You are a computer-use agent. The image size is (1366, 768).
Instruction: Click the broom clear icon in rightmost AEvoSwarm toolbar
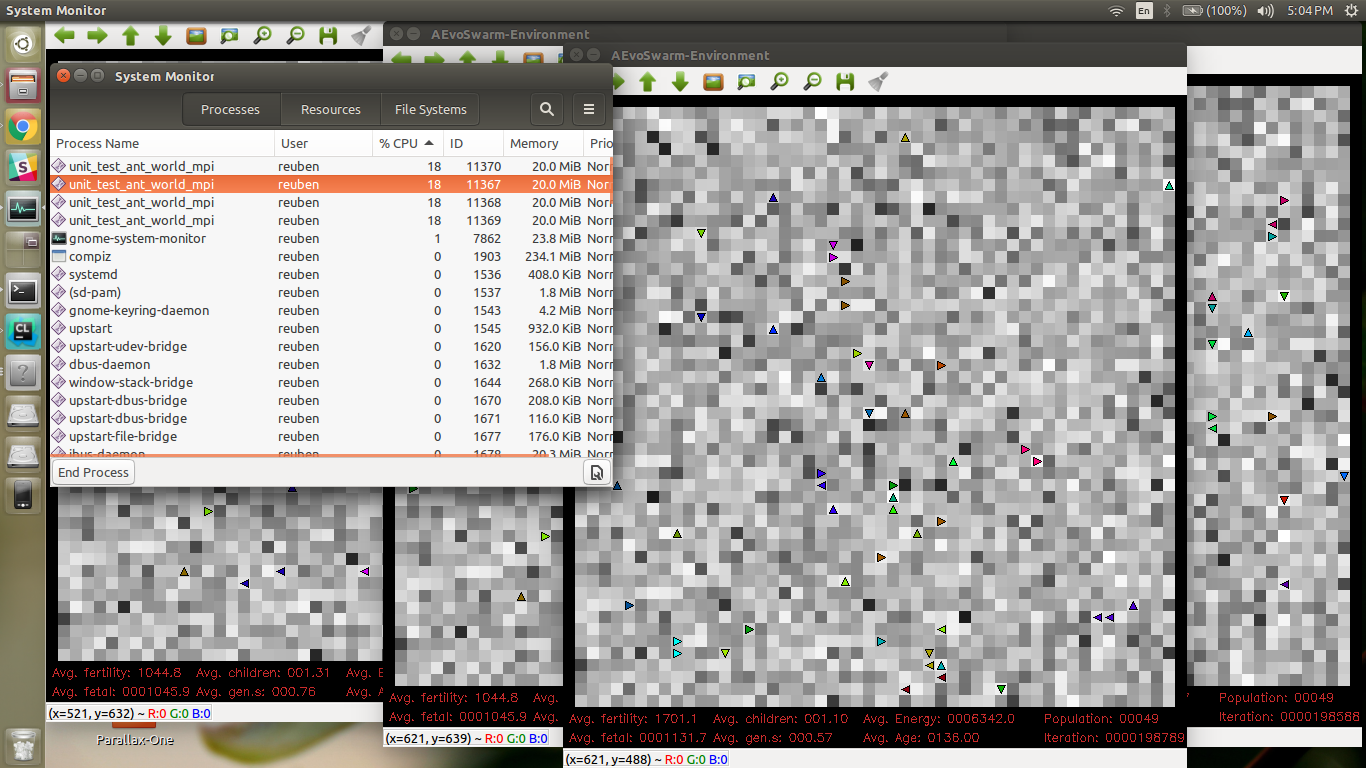878,82
